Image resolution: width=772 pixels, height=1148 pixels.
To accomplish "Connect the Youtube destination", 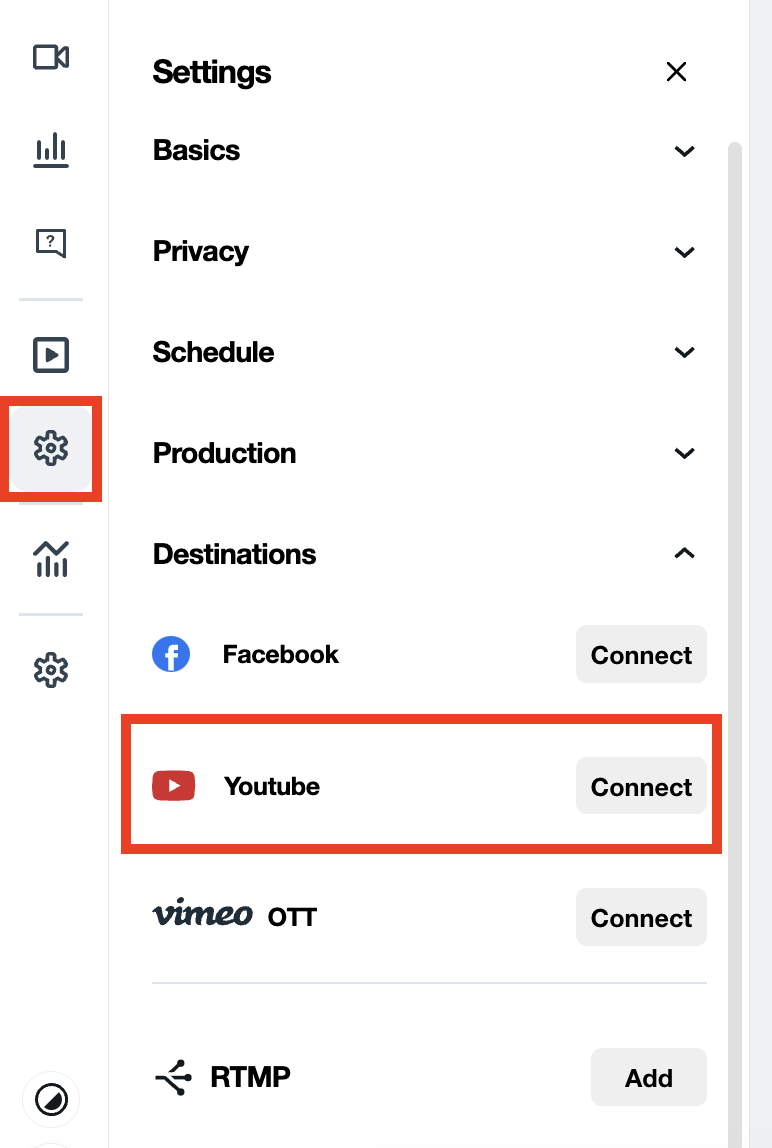I will pos(641,787).
